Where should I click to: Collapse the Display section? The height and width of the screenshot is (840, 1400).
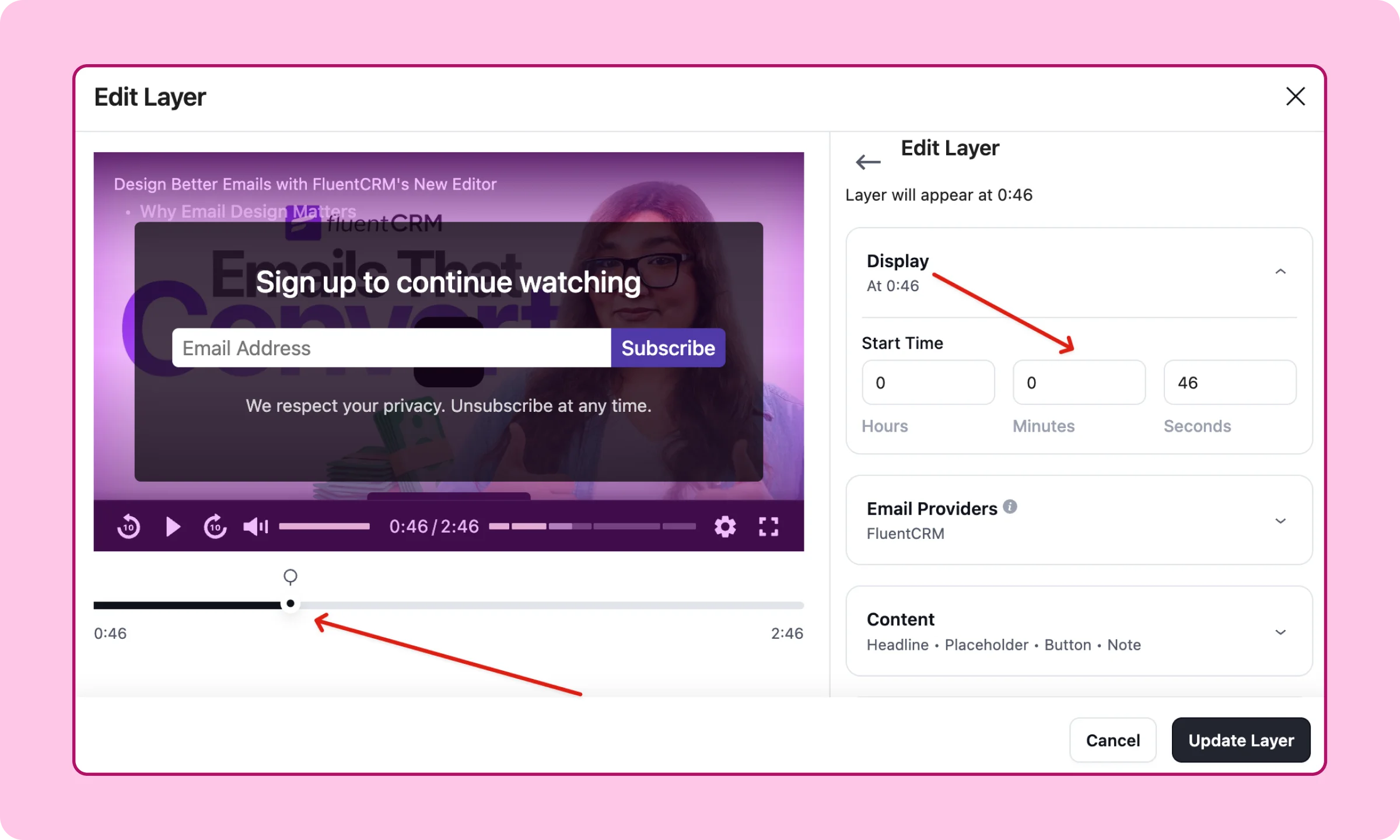pos(1280,272)
